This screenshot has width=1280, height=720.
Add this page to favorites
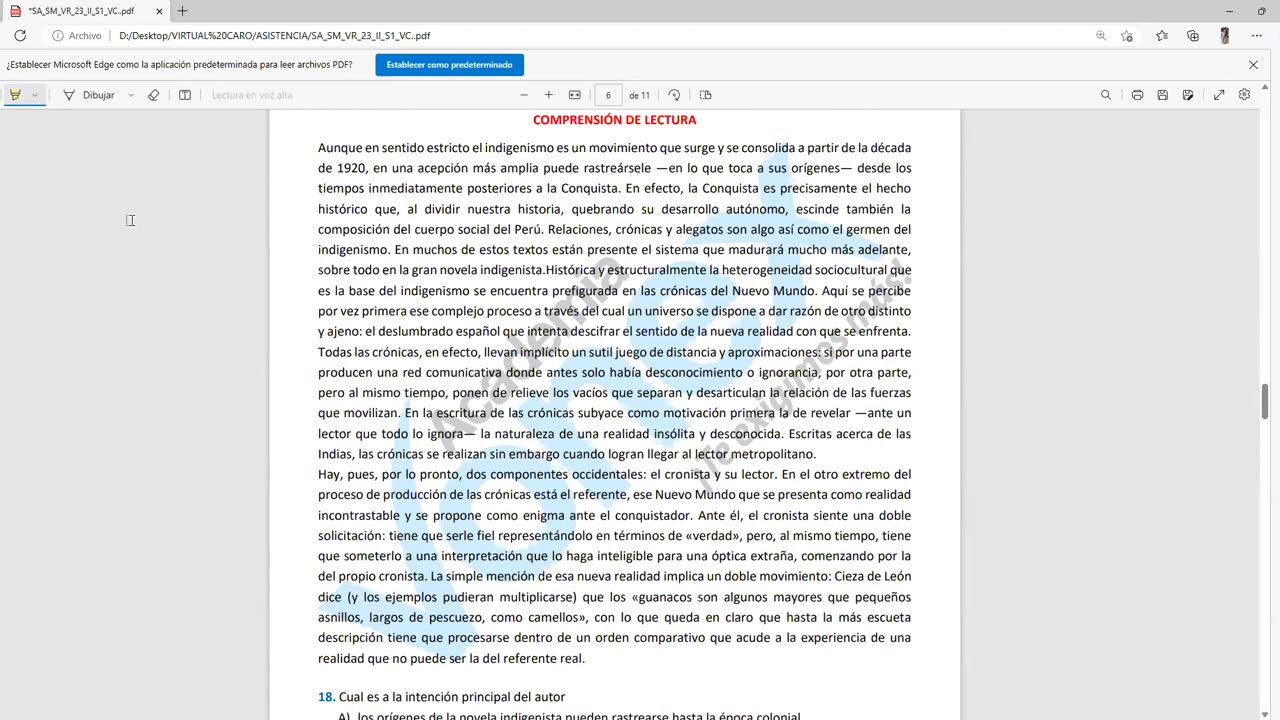[1127, 35]
